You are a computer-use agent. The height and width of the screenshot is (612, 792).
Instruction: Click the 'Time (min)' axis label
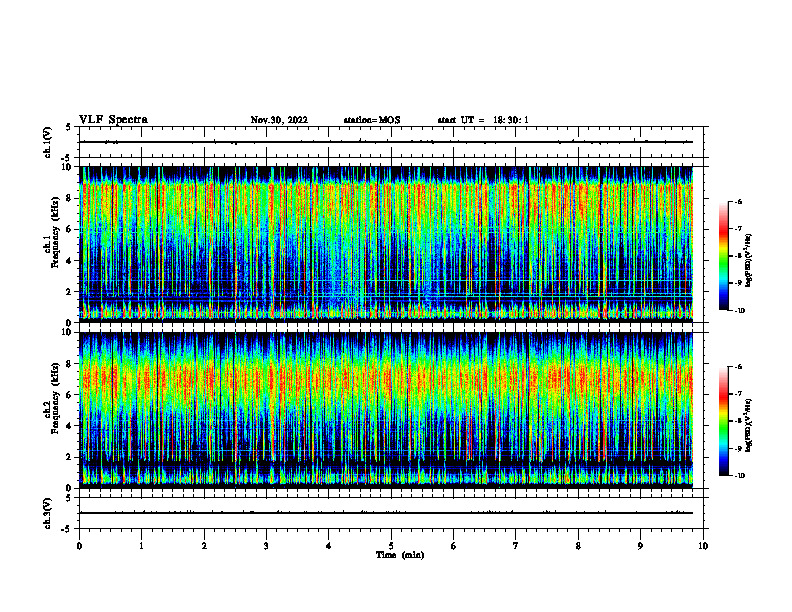400,555
